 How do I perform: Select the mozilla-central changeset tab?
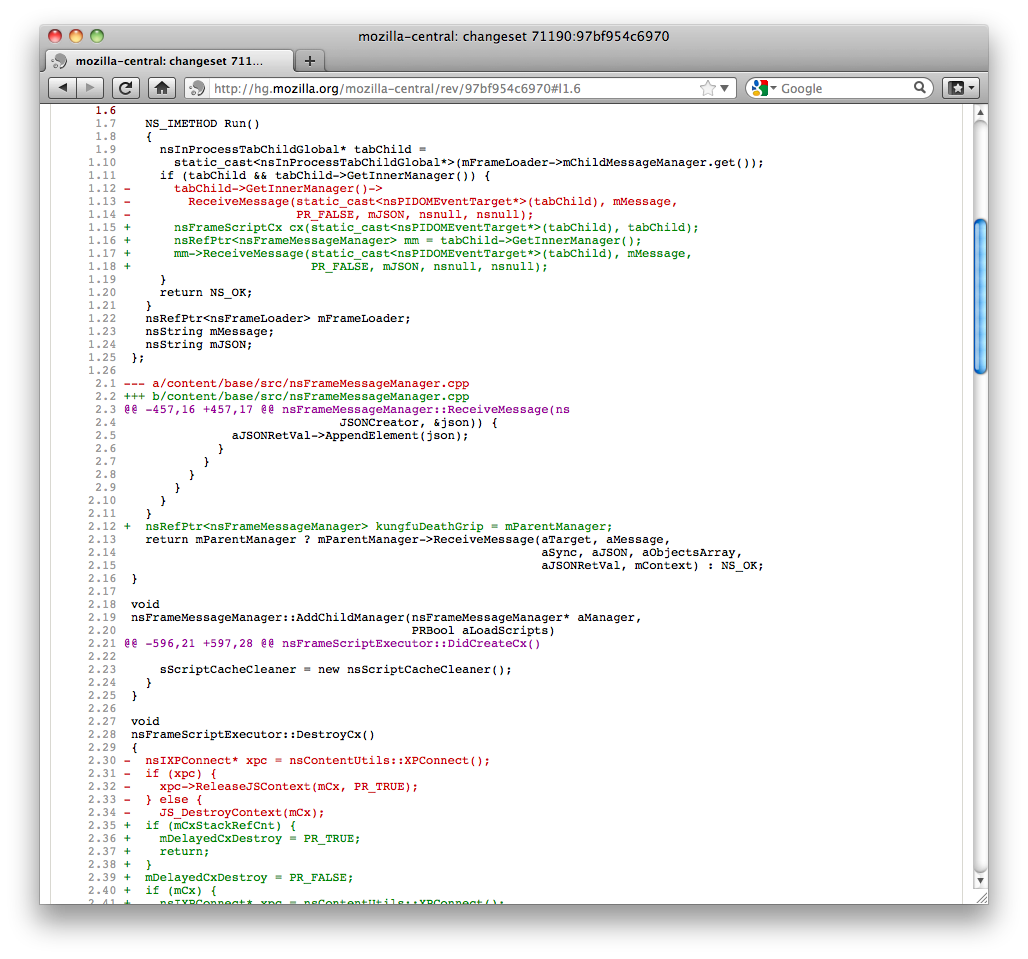(169, 61)
